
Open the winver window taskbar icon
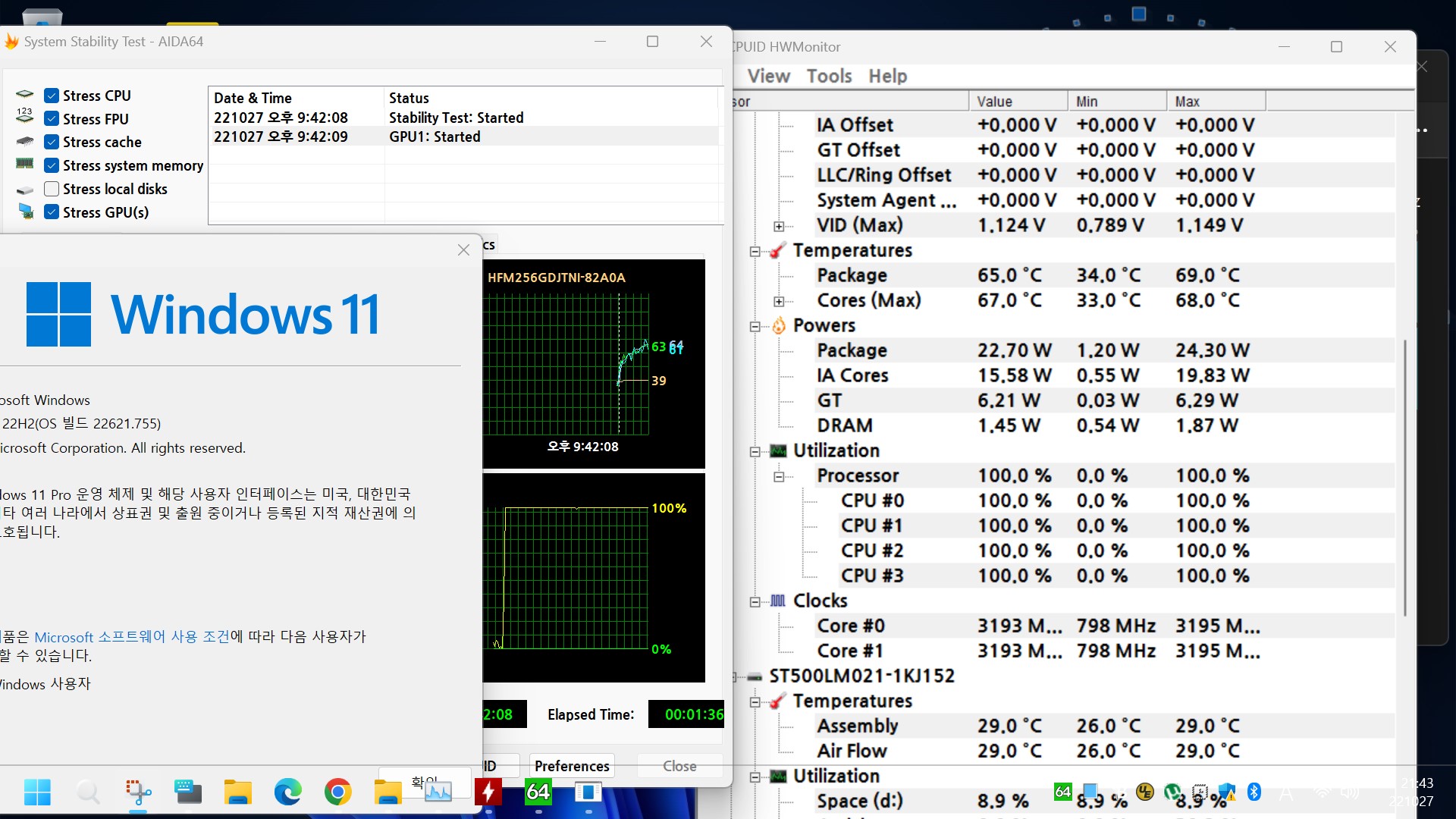click(588, 792)
